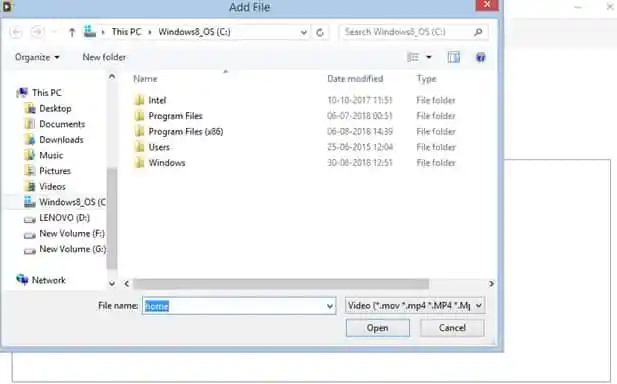Open the help icon
The image size is (617, 384).
tap(480, 57)
